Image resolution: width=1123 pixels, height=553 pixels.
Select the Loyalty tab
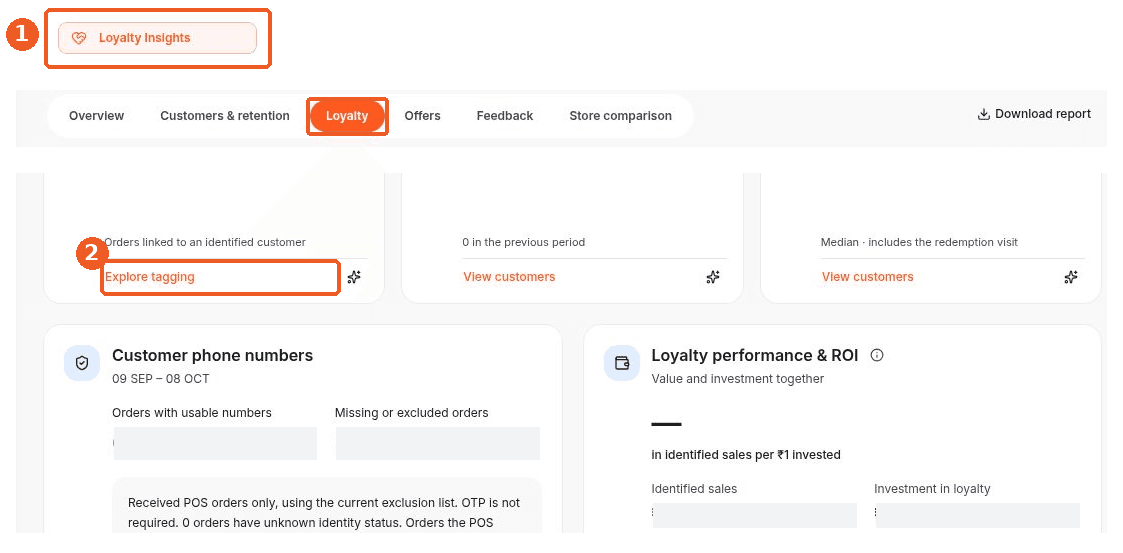click(347, 115)
